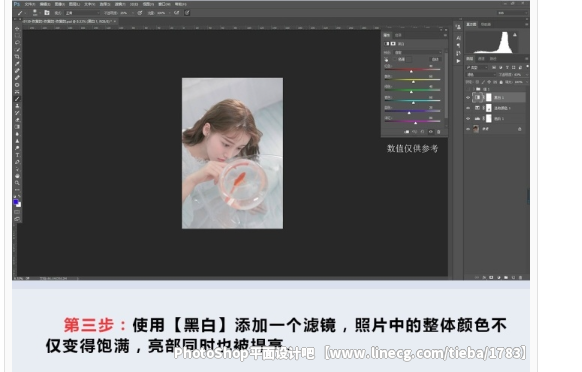This screenshot has height=372, width=582.
Task: Select the Lasso tool
Action: tap(17, 43)
